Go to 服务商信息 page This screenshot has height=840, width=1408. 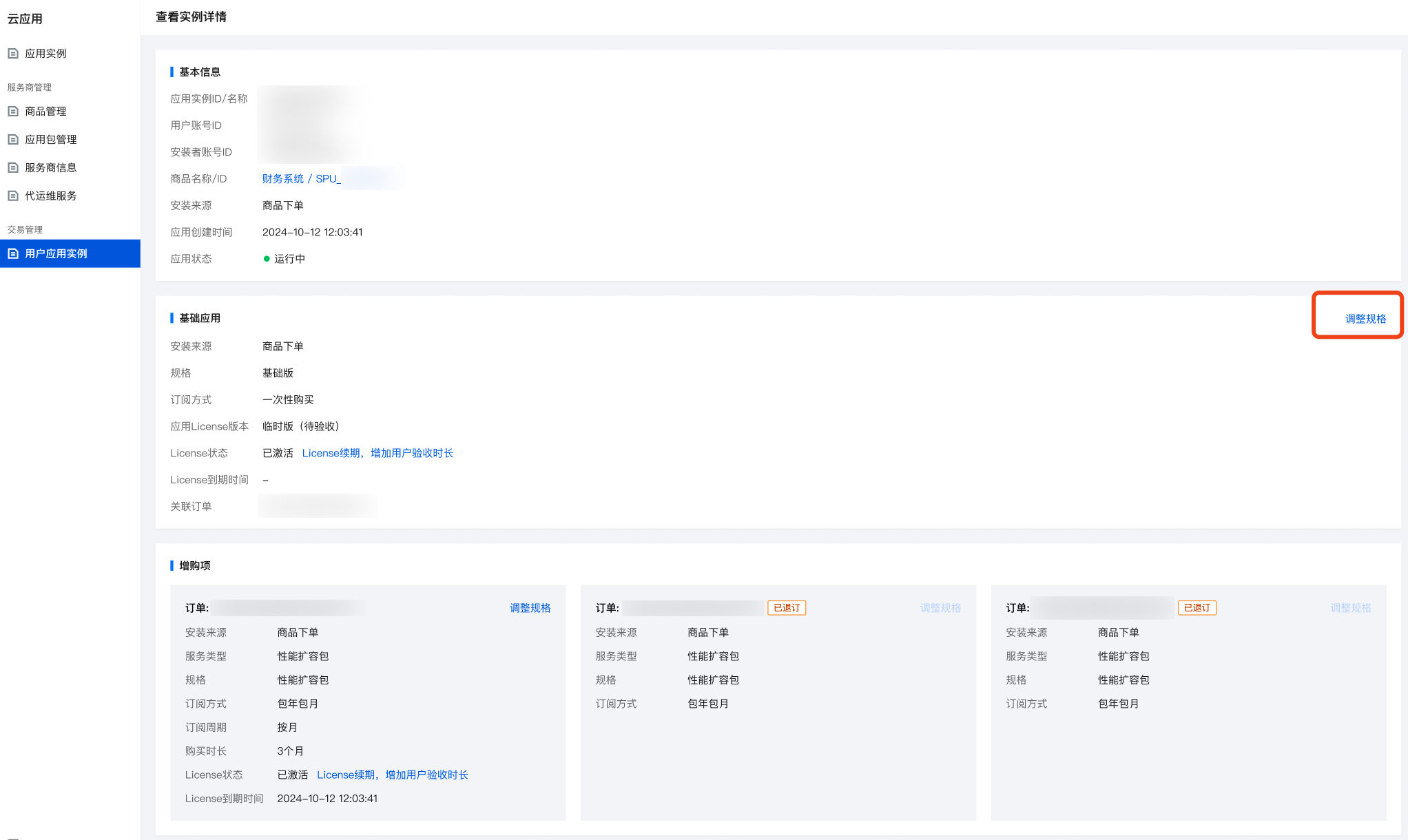click(x=50, y=167)
